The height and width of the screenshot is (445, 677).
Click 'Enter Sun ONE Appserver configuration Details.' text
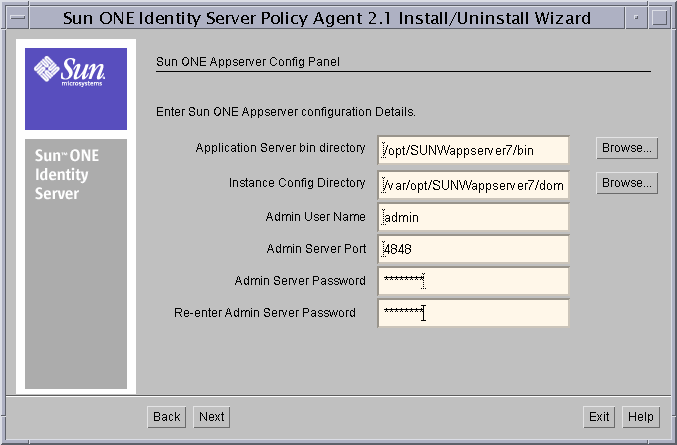click(x=285, y=112)
